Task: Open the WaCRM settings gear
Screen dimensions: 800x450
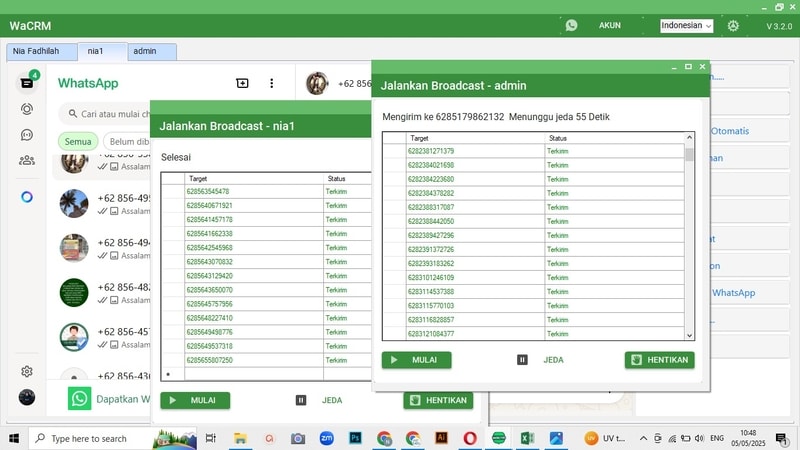Action: (733, 26)
